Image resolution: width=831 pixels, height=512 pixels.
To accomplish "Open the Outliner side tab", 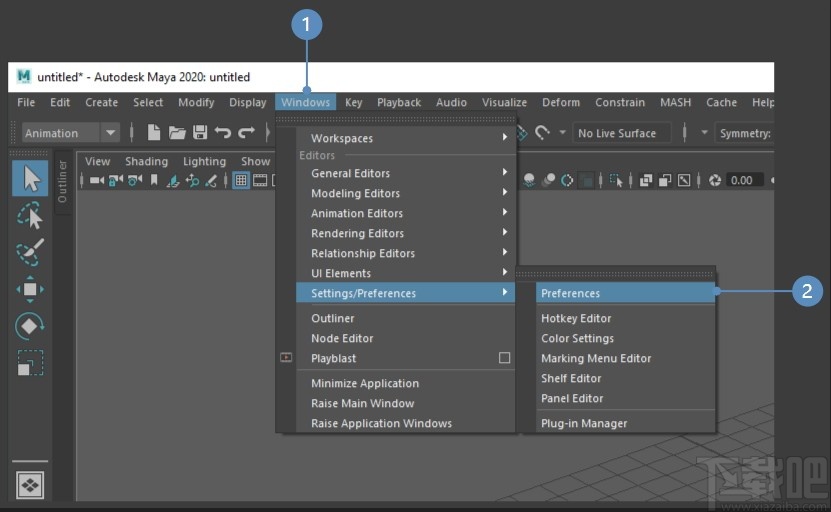I will 62,181.
